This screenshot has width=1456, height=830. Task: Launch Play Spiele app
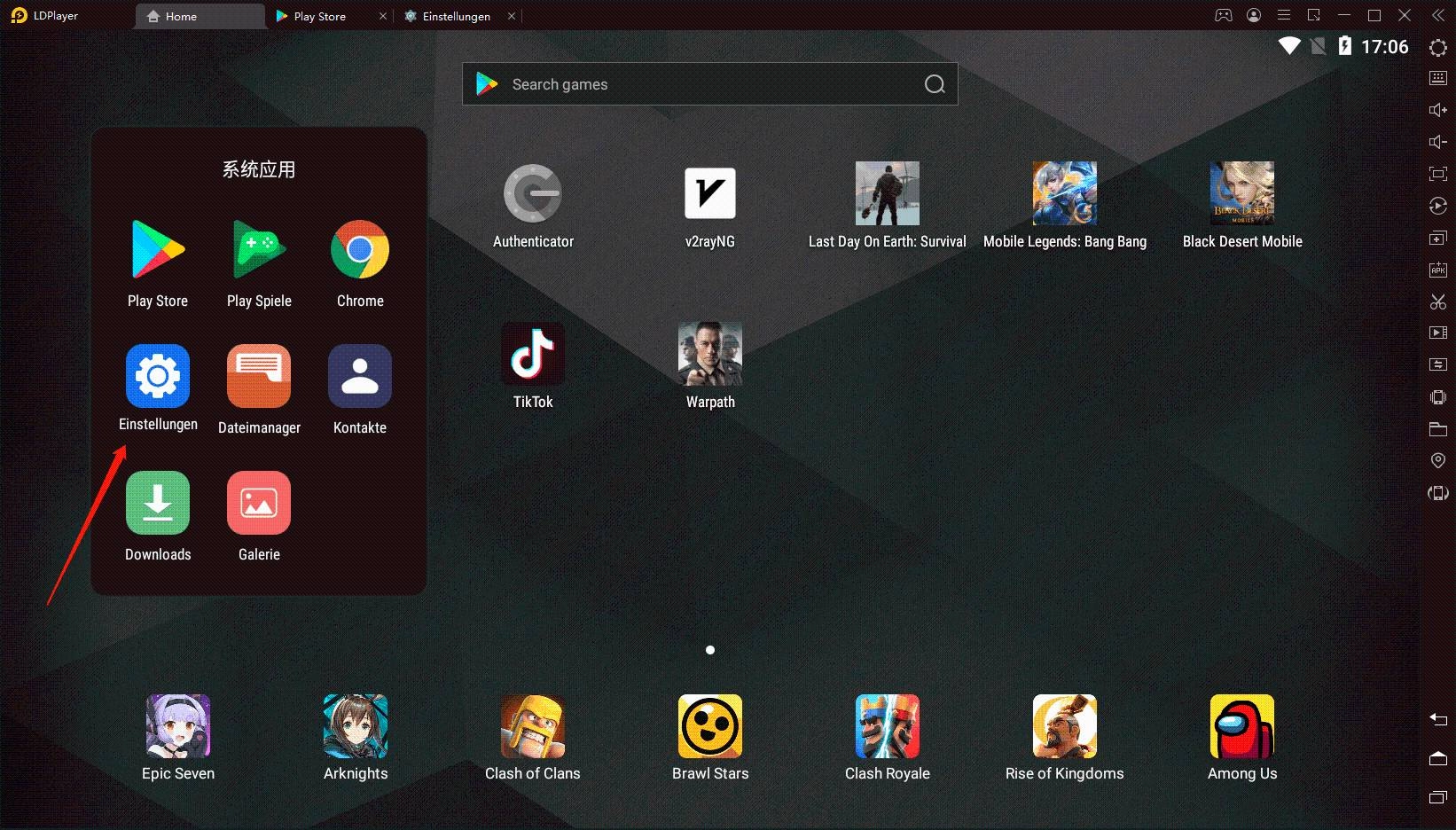[x=259, y=250]
